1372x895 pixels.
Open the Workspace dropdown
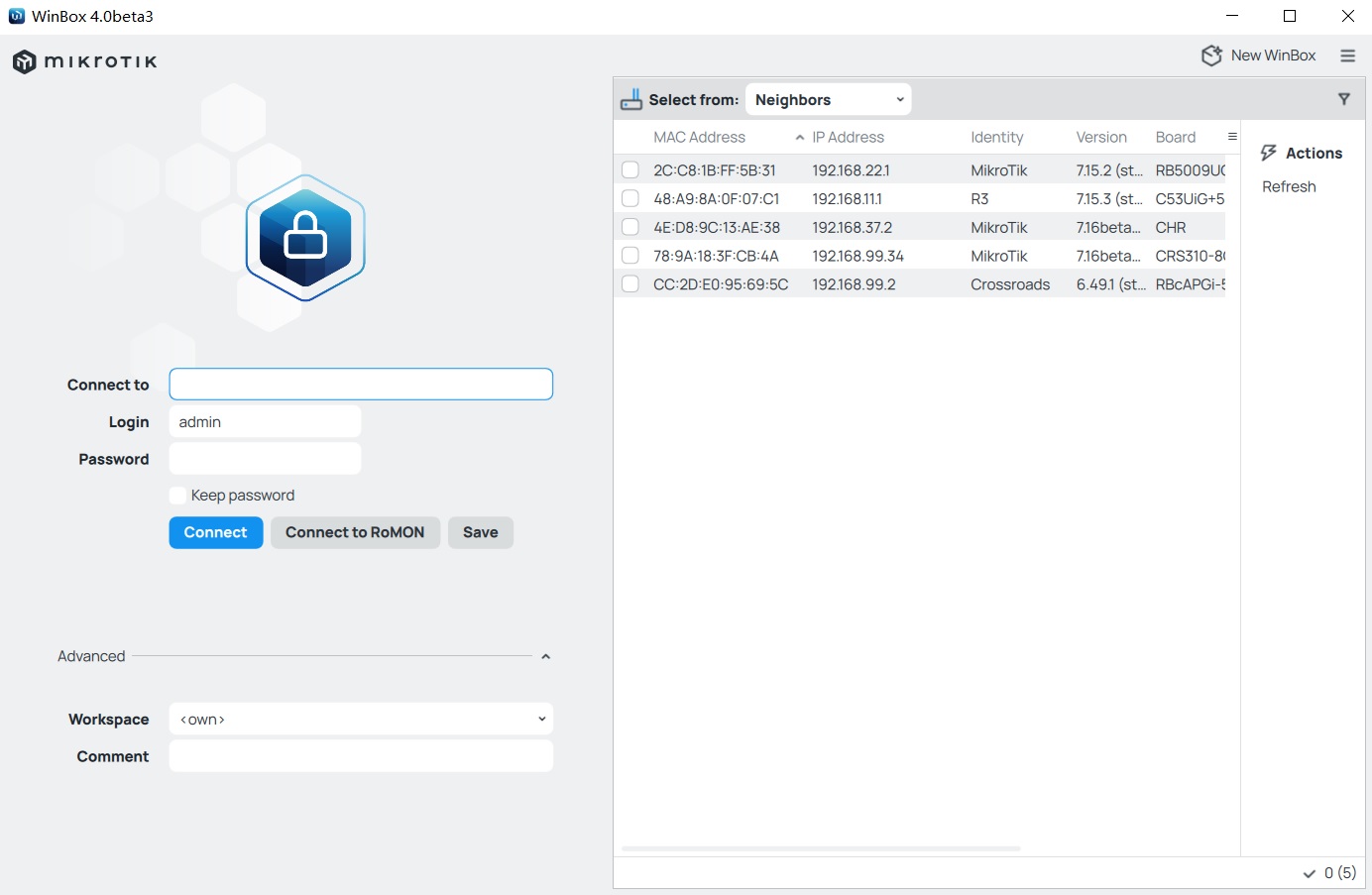(361, 720)
